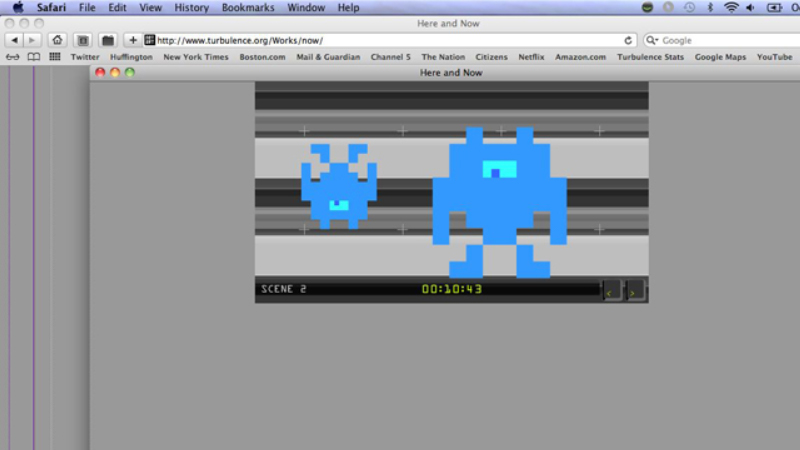Go to next scene in player
Screen dimensions: 800x450
click(x=635, y=291)
